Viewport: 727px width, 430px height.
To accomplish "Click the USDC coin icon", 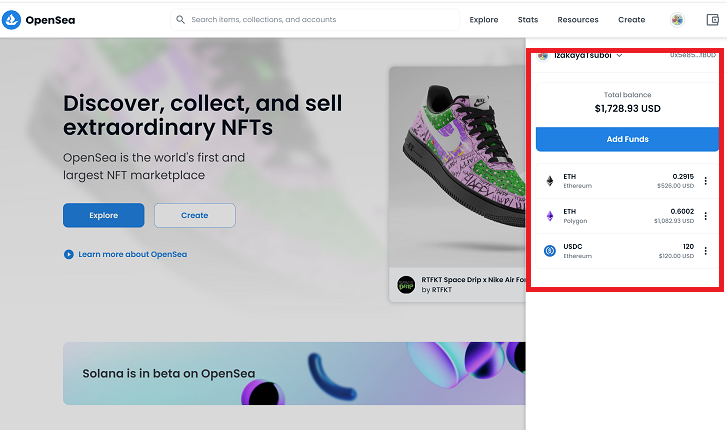I will click(x=550, y=251).
